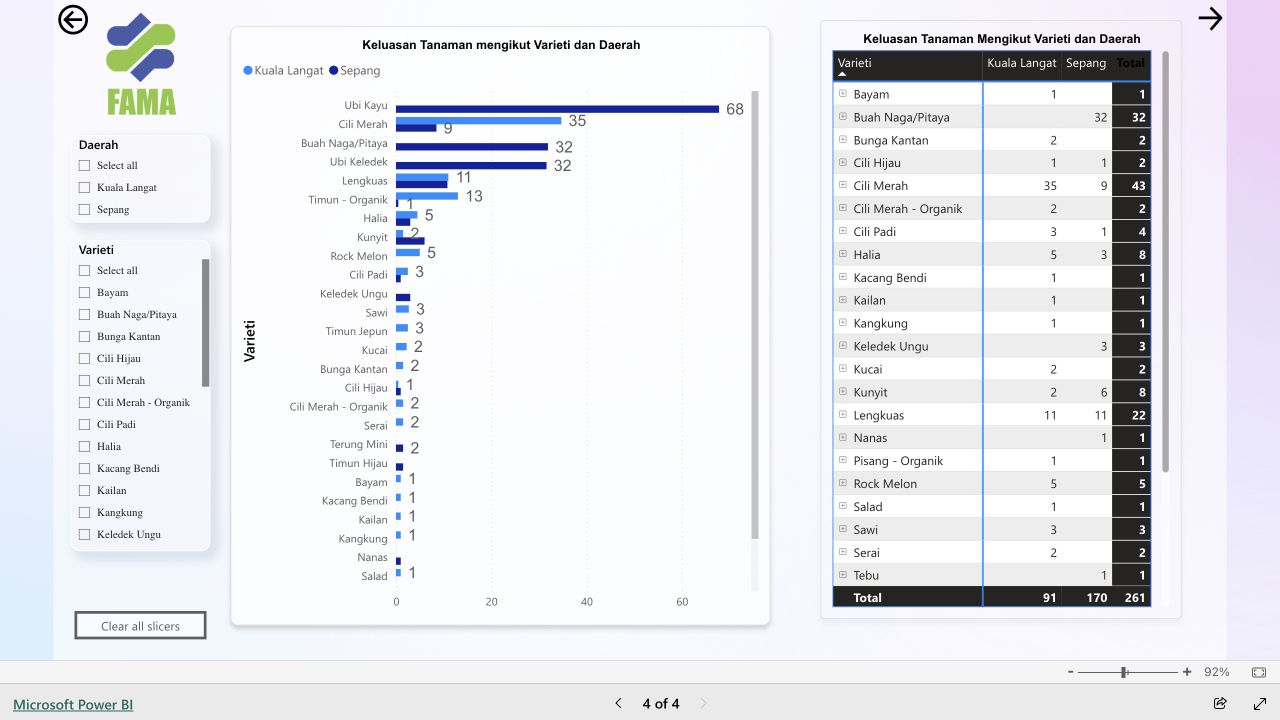The height and width of the screenshot is (720, 1280).
Task: Tick Buah Naga/Pitaya in the Varieti slicer
Action: 85,315
